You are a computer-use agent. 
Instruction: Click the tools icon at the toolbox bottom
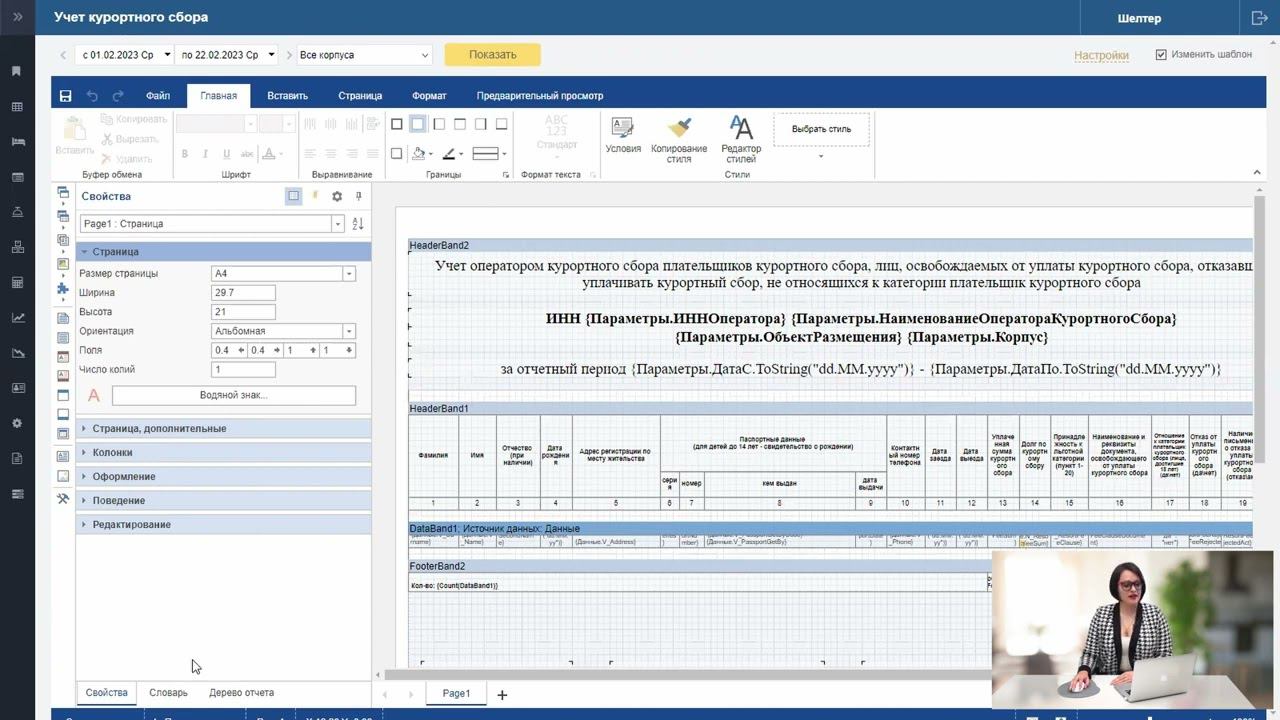click(x=63, y=498)
